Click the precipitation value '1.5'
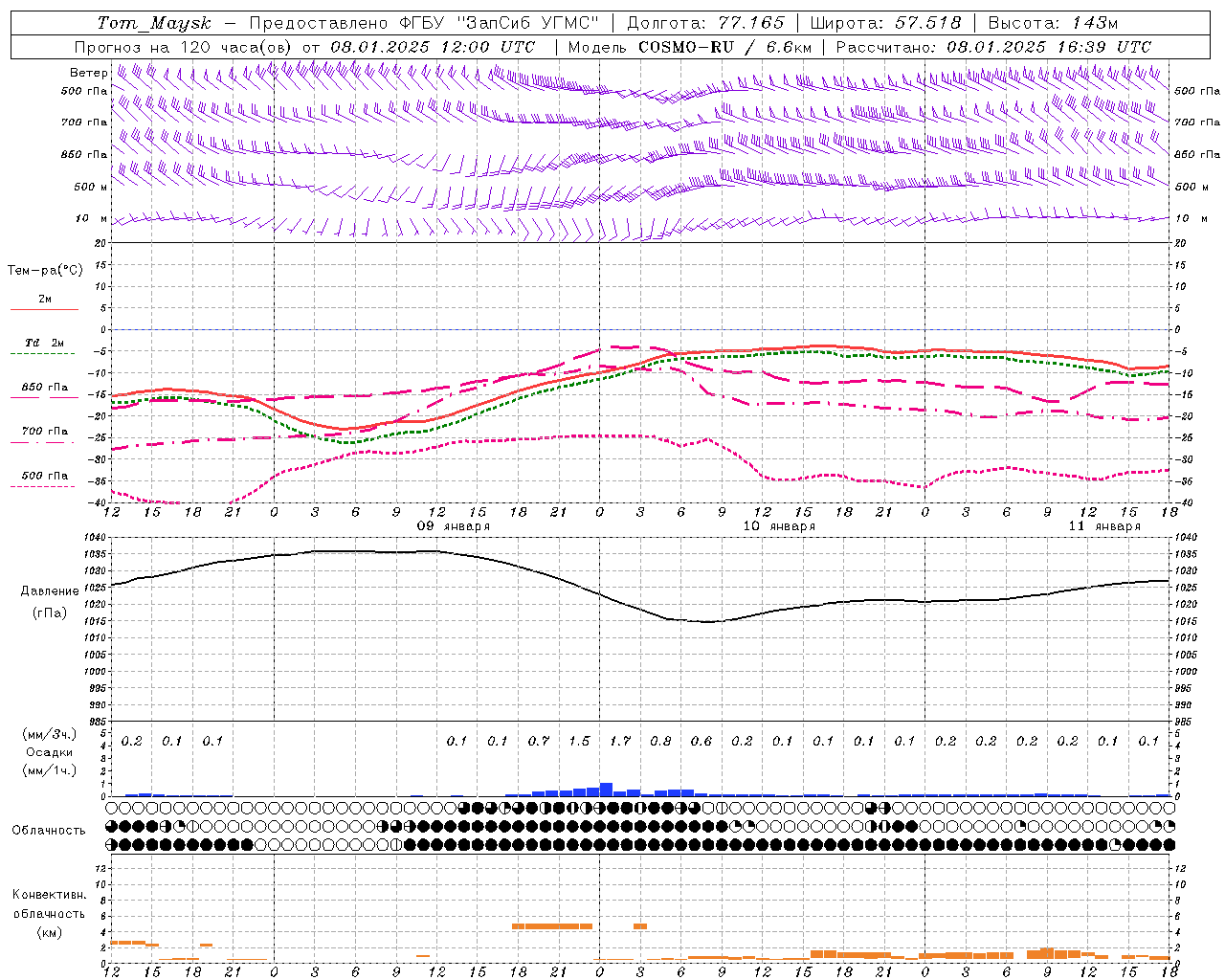 tap(579, 742)
